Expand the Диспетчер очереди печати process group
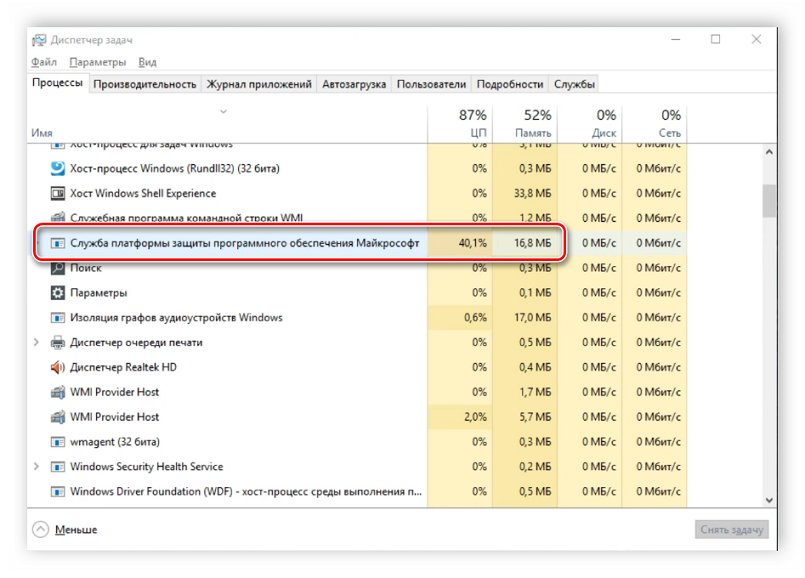This screenshot has height=578, width=805. point(37,342)
